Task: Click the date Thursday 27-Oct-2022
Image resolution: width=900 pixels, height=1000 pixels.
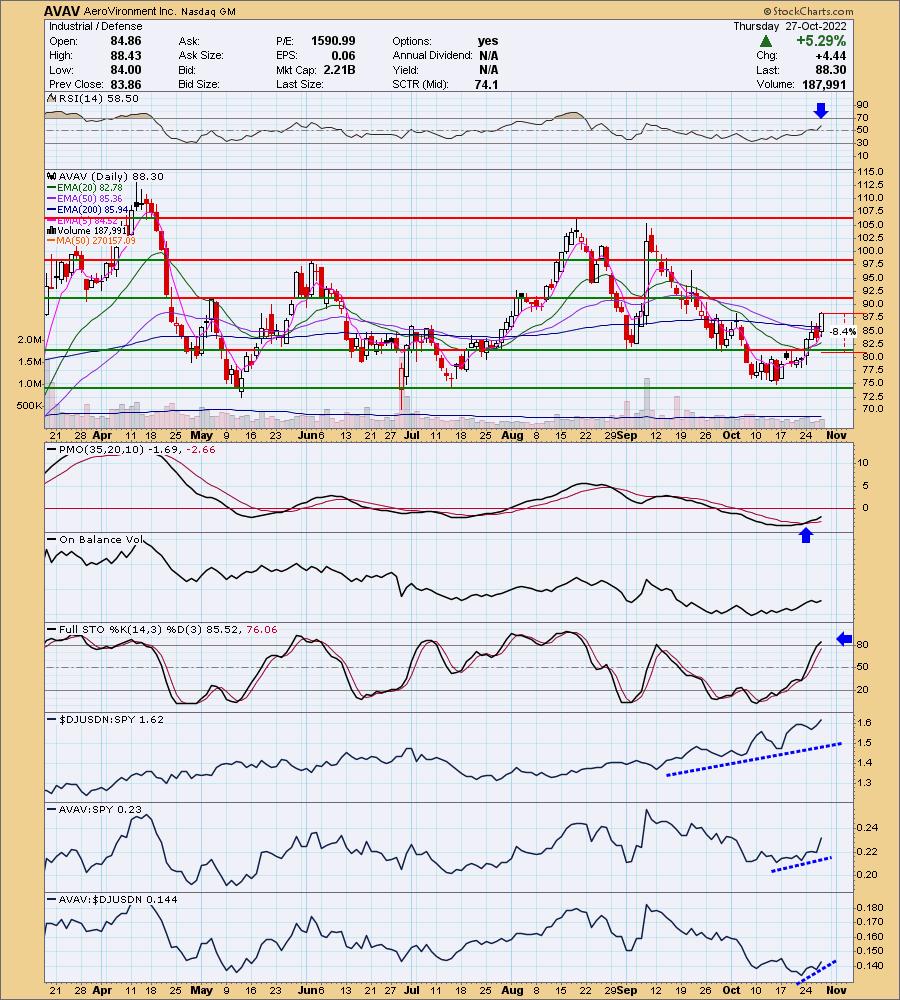Action: 790,26
